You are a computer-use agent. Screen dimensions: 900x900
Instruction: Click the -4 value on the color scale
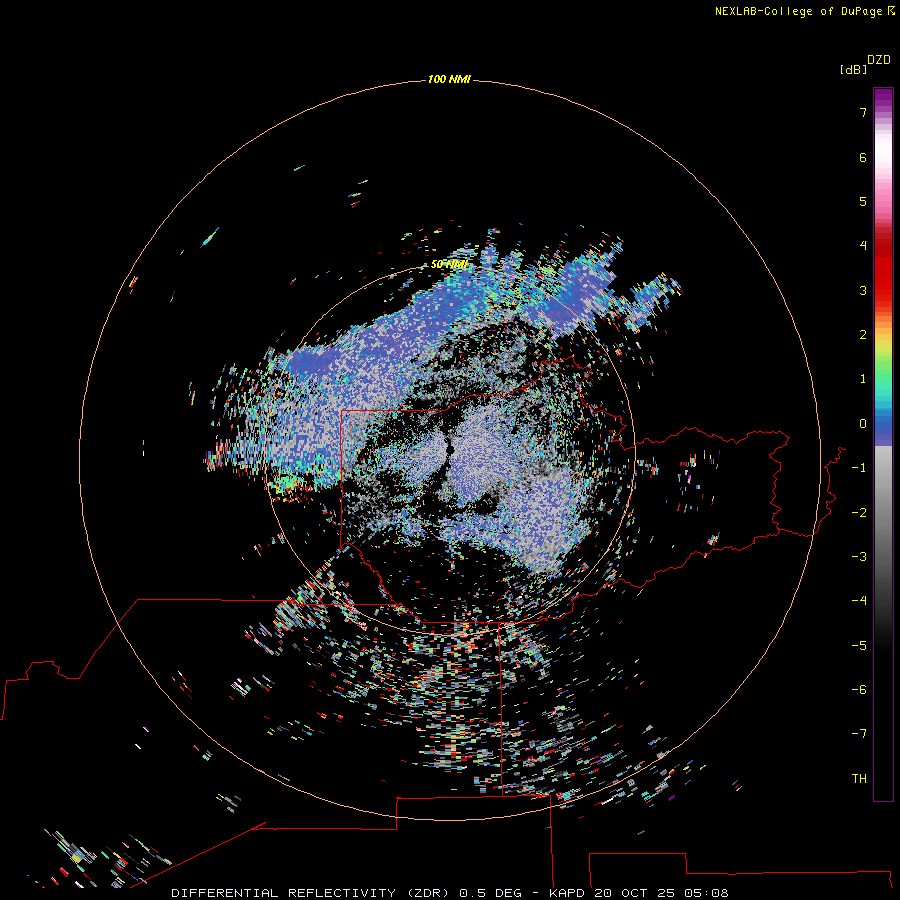(x=859, y=600)
